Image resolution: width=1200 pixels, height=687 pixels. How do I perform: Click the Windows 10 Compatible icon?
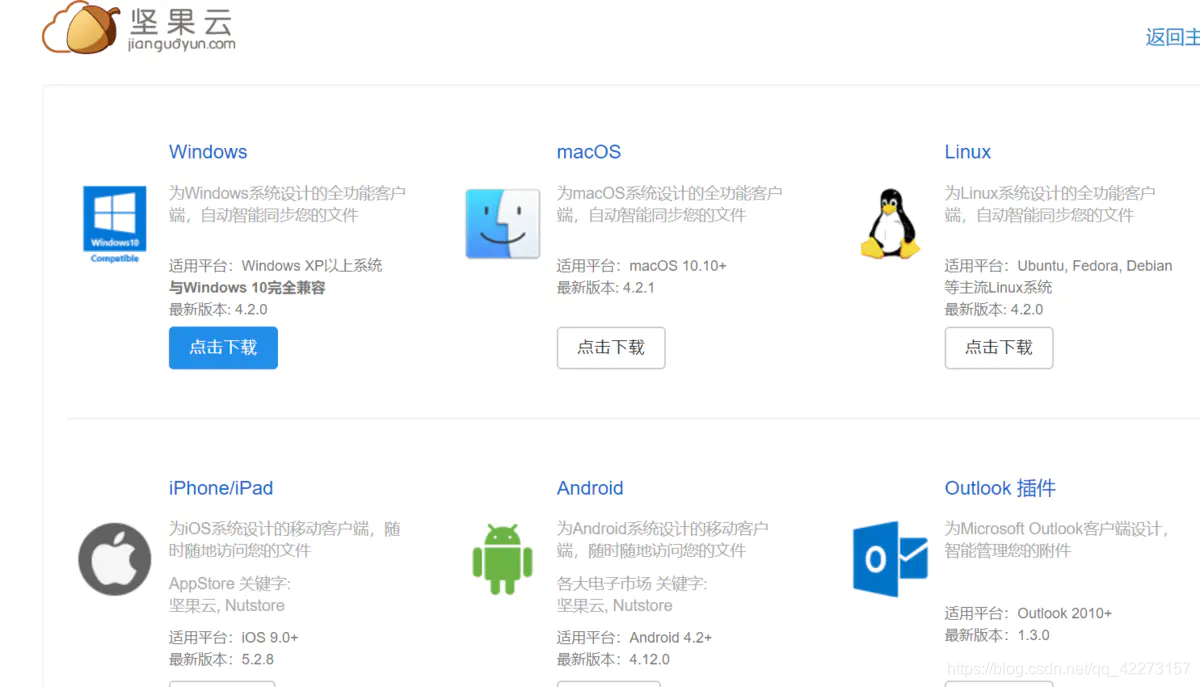(x=114, y=224)
